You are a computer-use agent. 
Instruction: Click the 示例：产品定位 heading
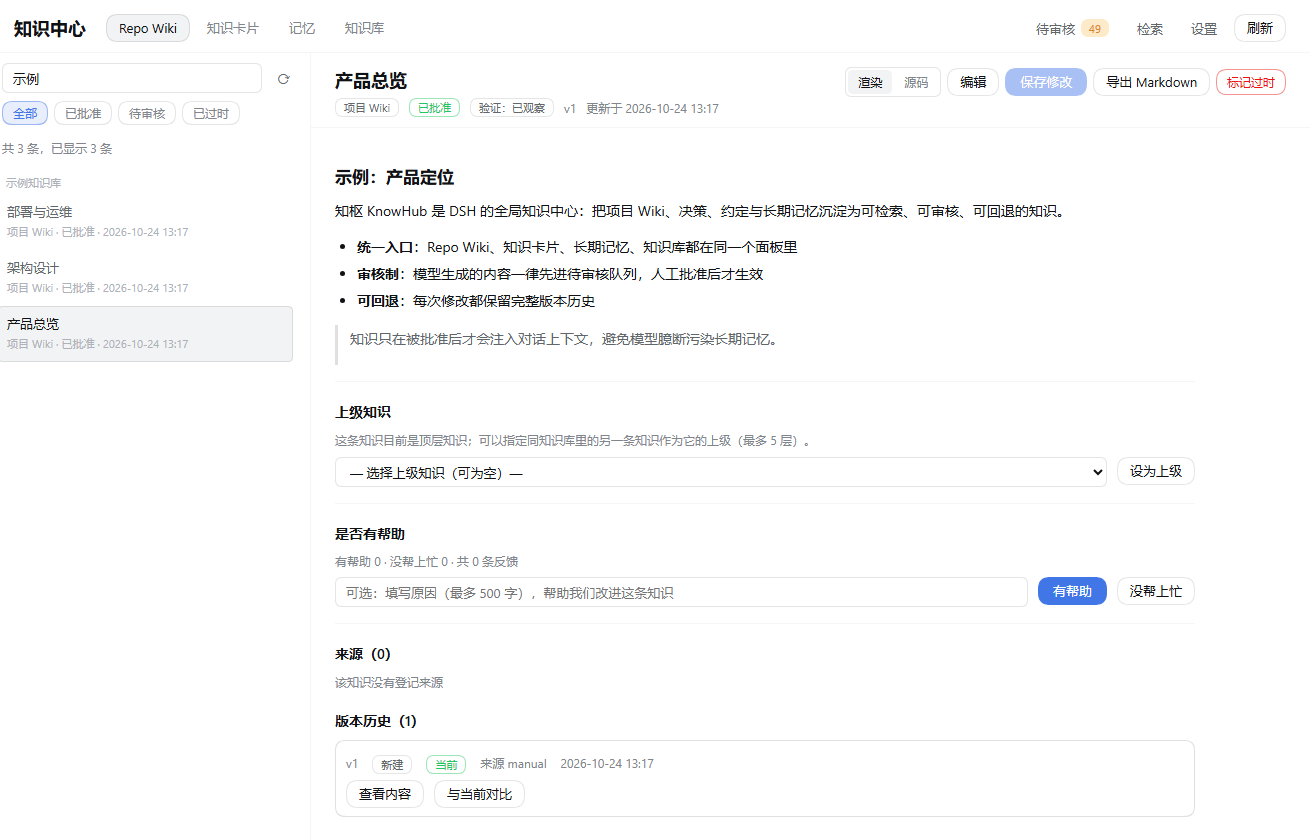[394, 177]
